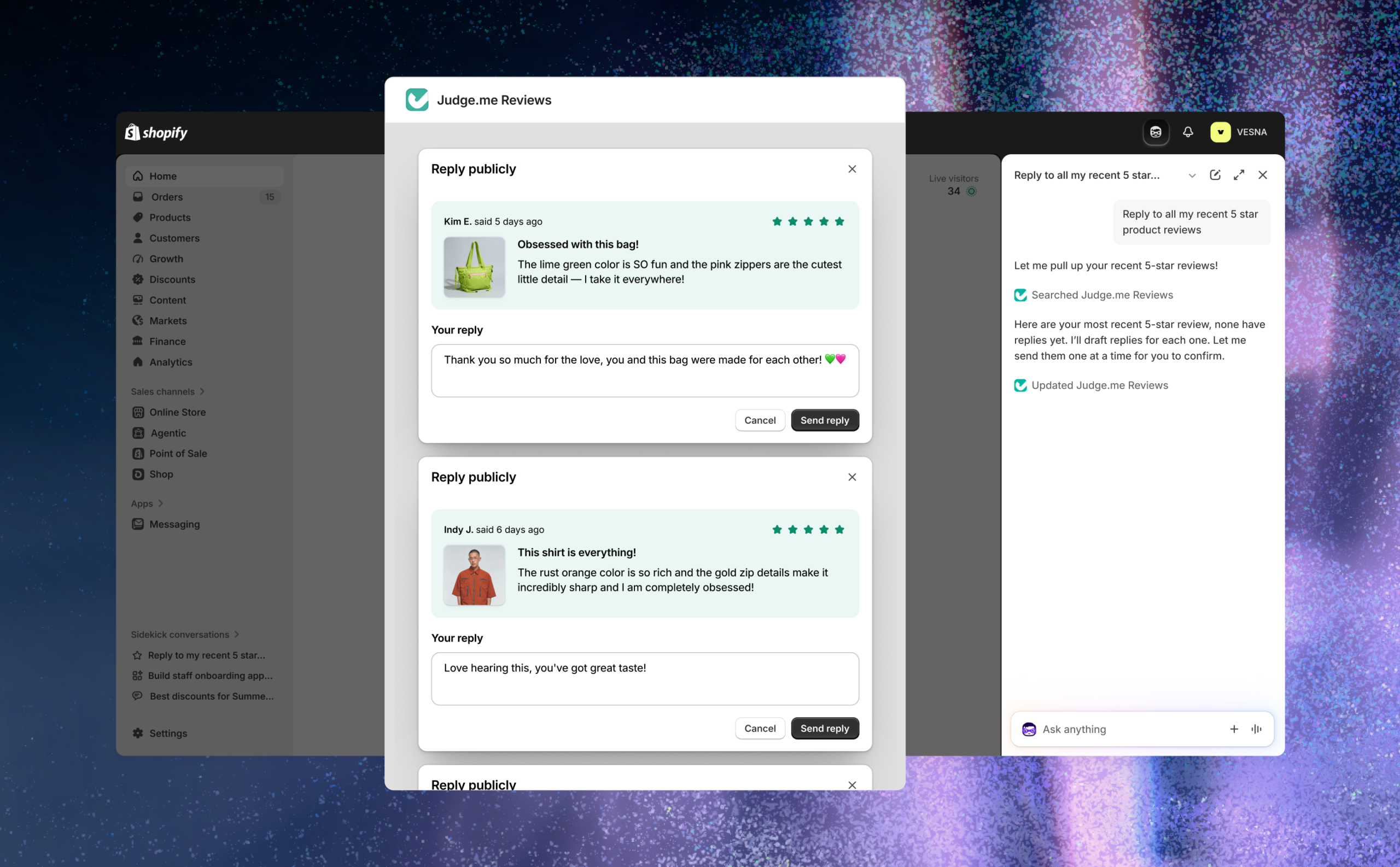This screenshot has width=1400, height=867.
Task: Expand Sidekick conversations section
Action: tap(185, 634)
